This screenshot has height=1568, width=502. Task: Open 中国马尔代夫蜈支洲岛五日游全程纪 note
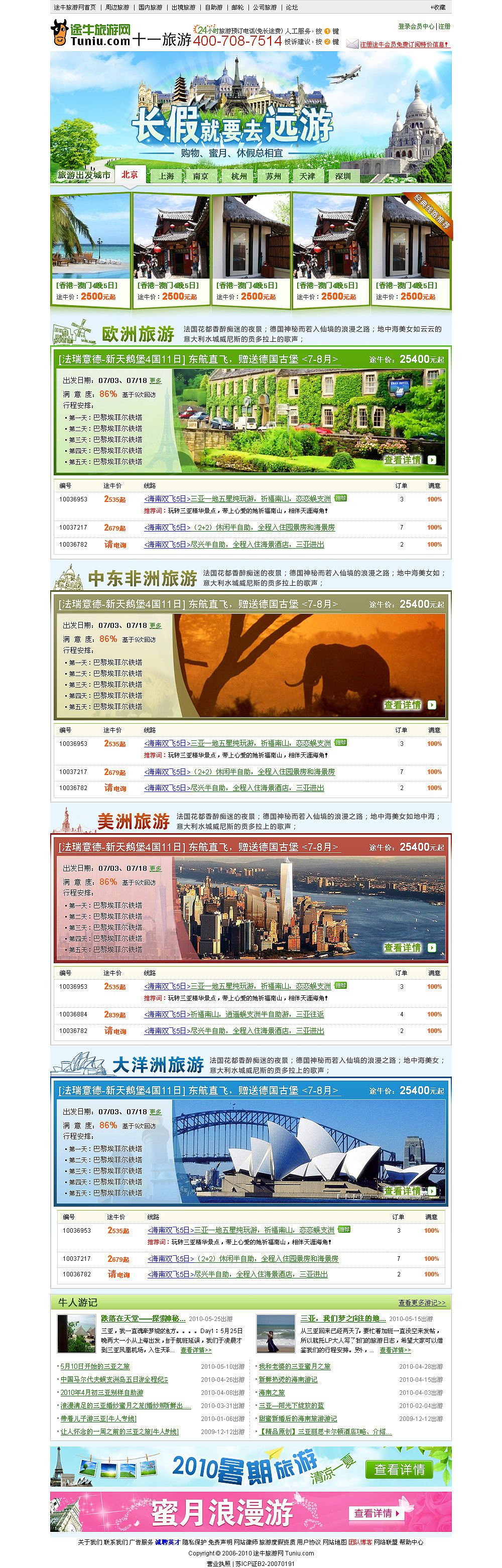pos(114,1379)
